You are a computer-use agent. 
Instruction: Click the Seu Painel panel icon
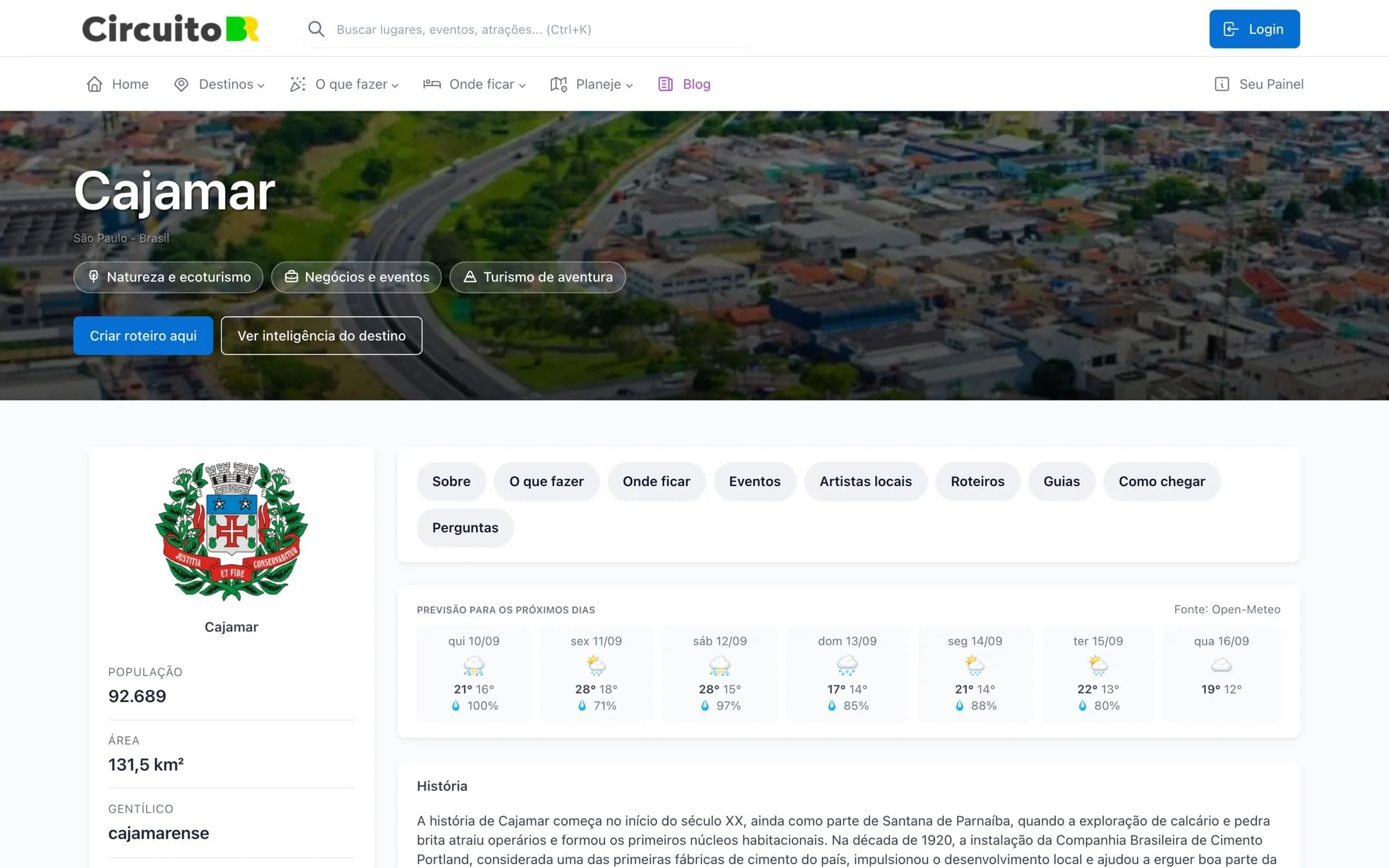pos(1222,84)
